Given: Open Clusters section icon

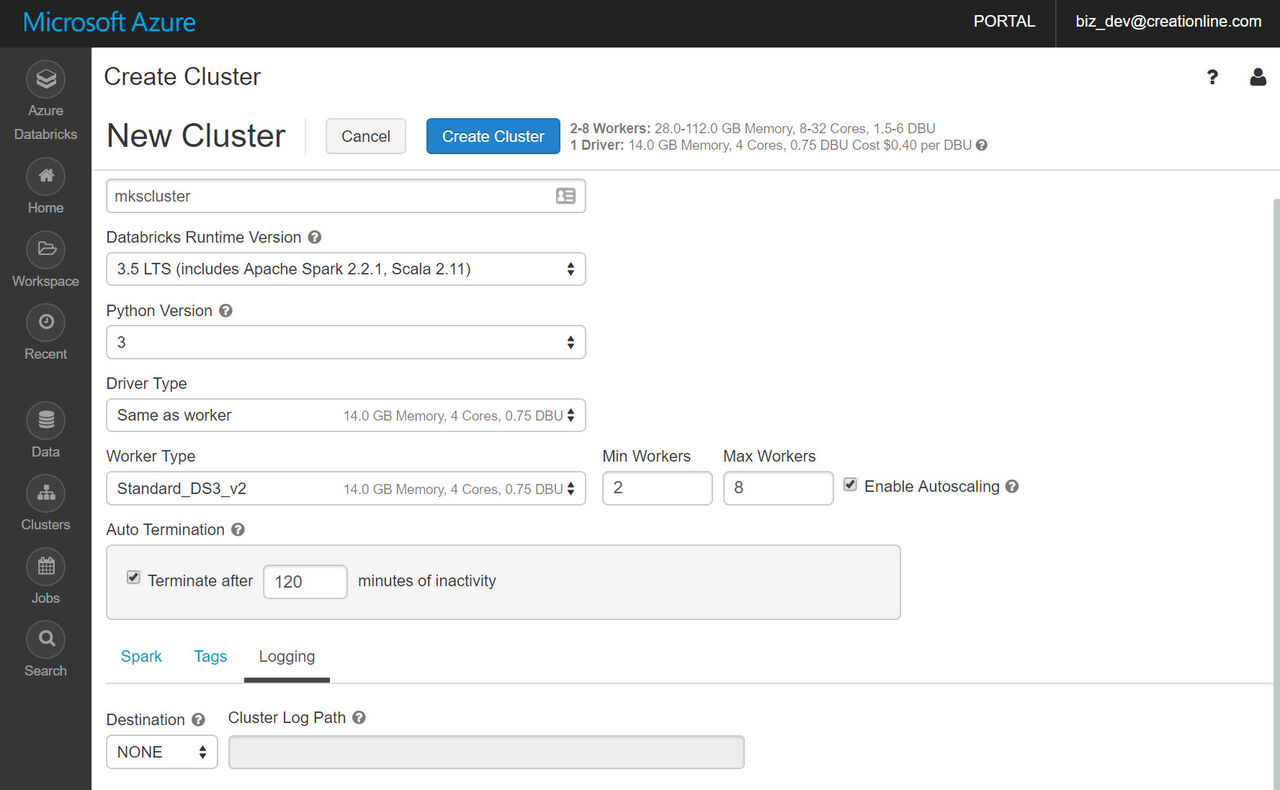Looking at the screenshot, I should (x=46, y=493).
